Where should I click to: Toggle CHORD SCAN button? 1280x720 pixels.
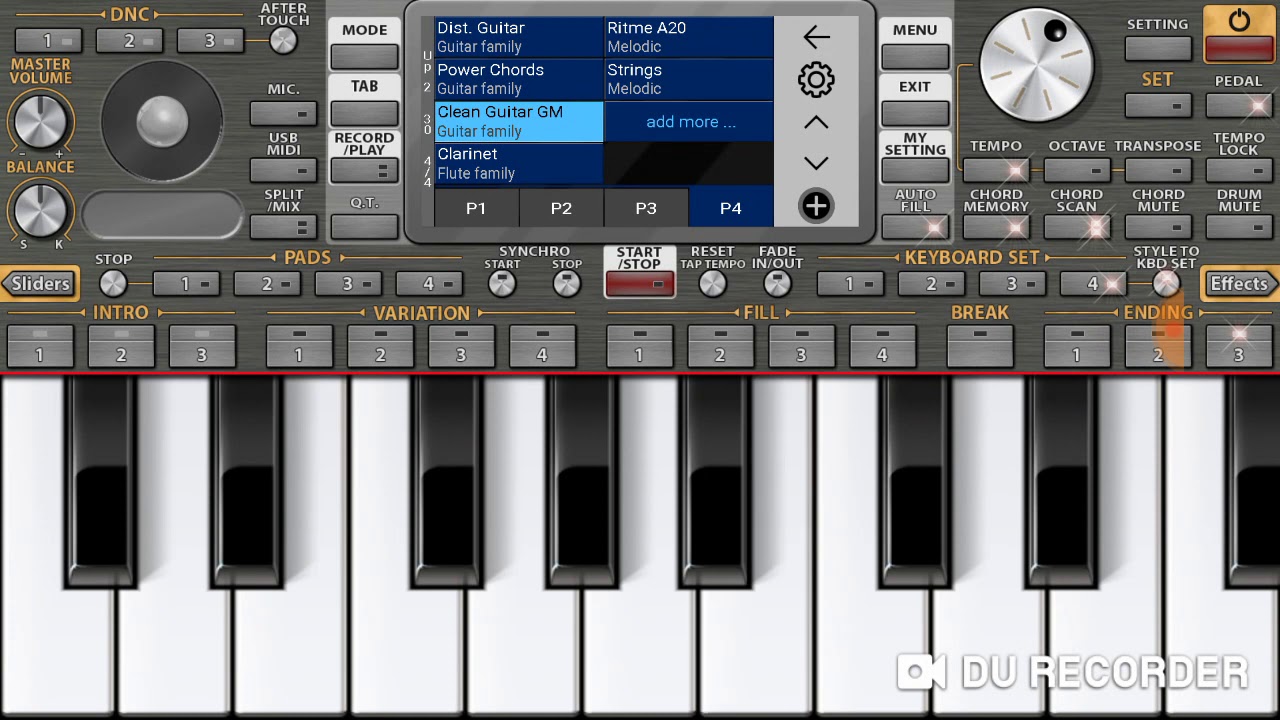coord(1077,227)
